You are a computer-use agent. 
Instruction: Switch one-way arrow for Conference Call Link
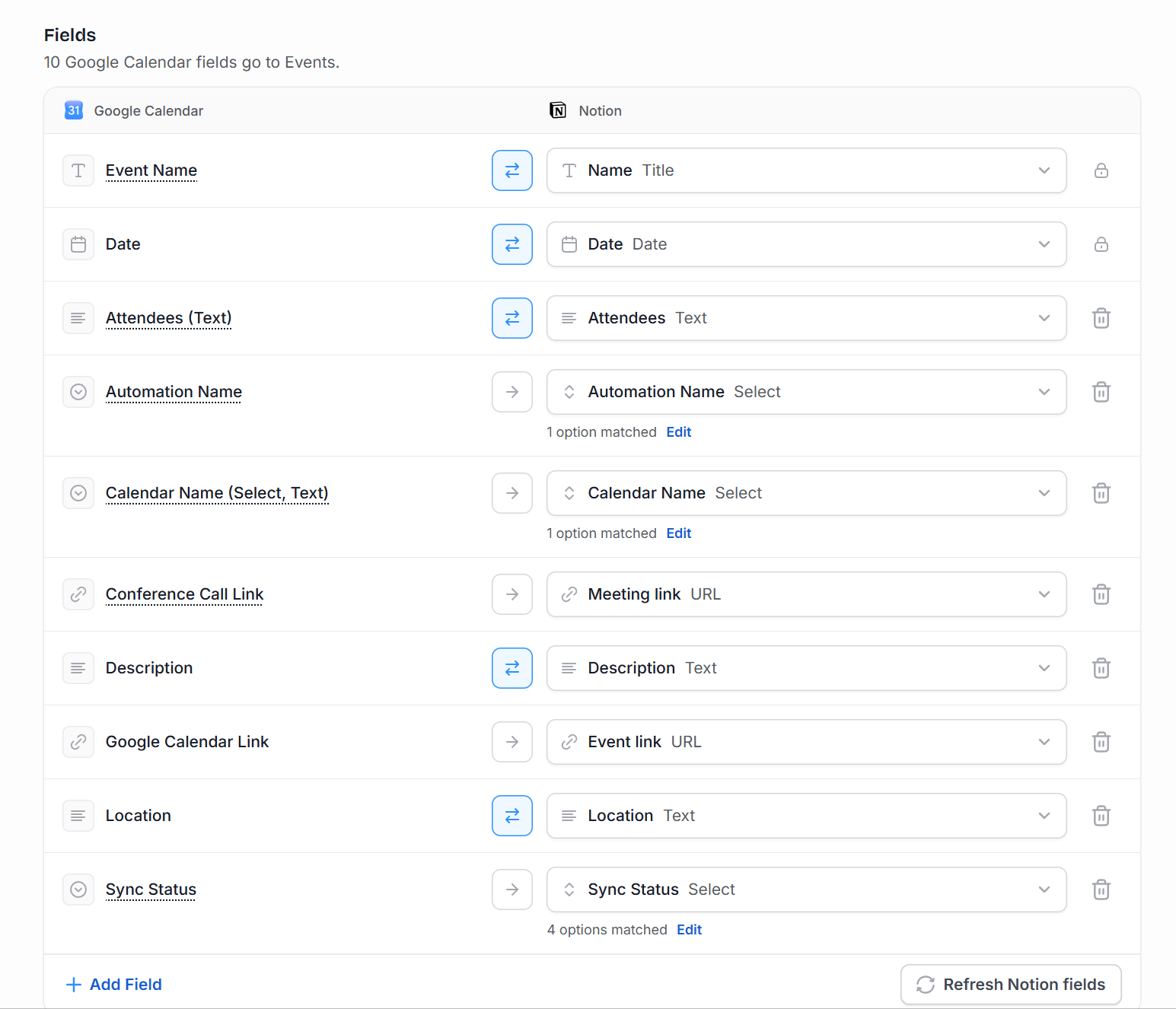(512, 594)
